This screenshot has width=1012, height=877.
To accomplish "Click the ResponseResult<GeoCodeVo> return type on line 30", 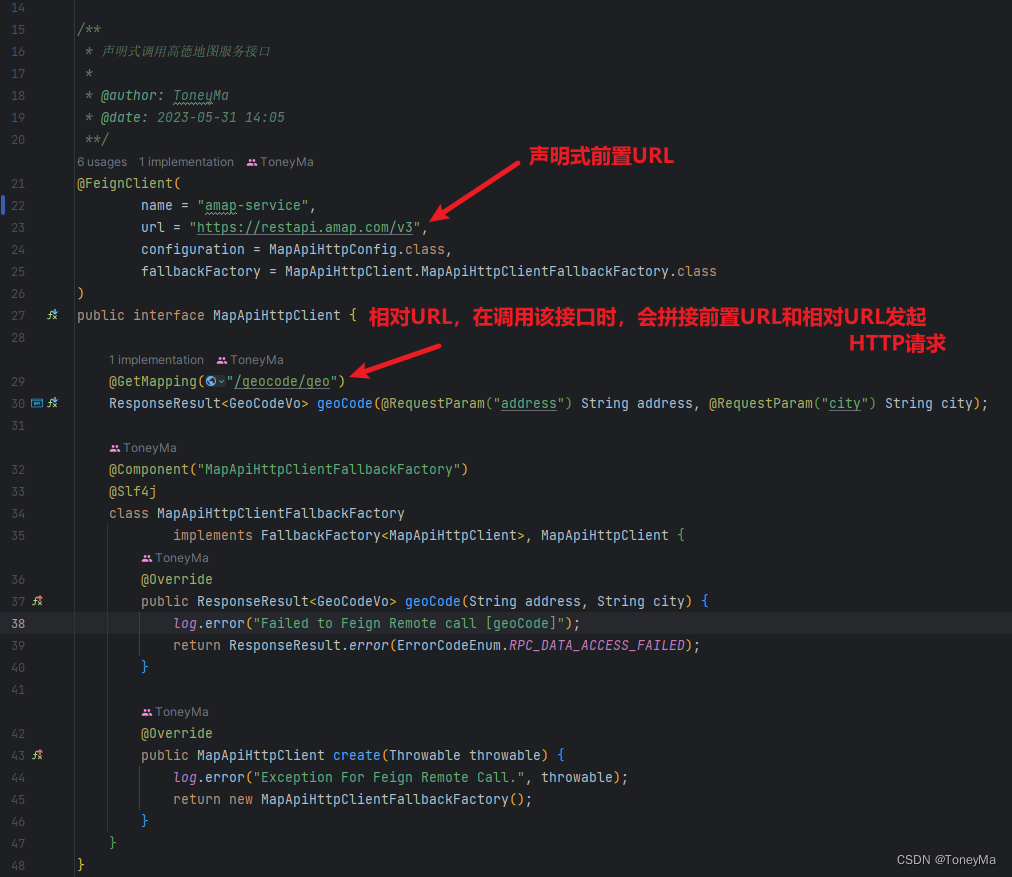I will pyautogui.click(x=208, y=403).
